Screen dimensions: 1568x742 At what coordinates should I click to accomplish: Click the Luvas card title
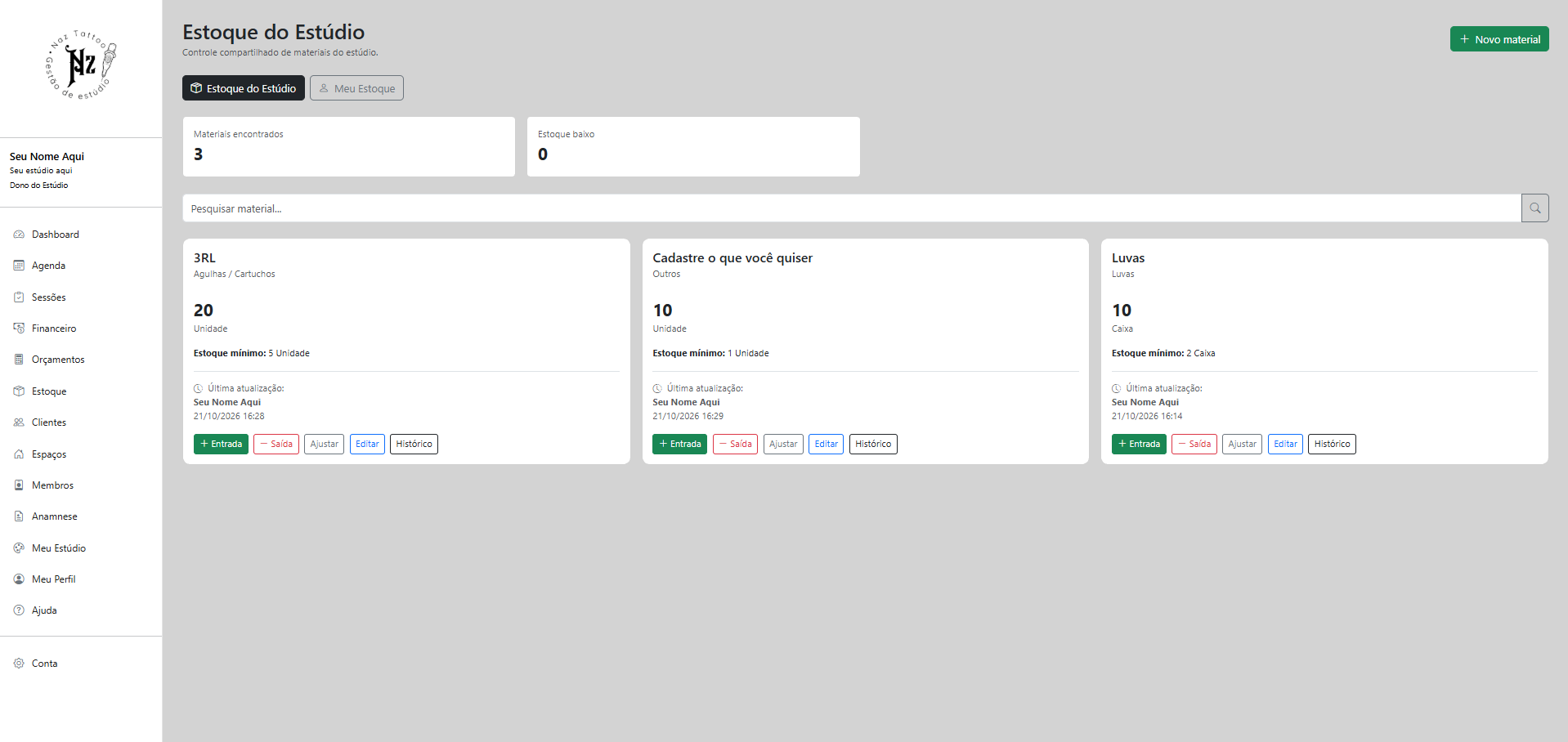pyautogui.click(x=1128, y=258)
